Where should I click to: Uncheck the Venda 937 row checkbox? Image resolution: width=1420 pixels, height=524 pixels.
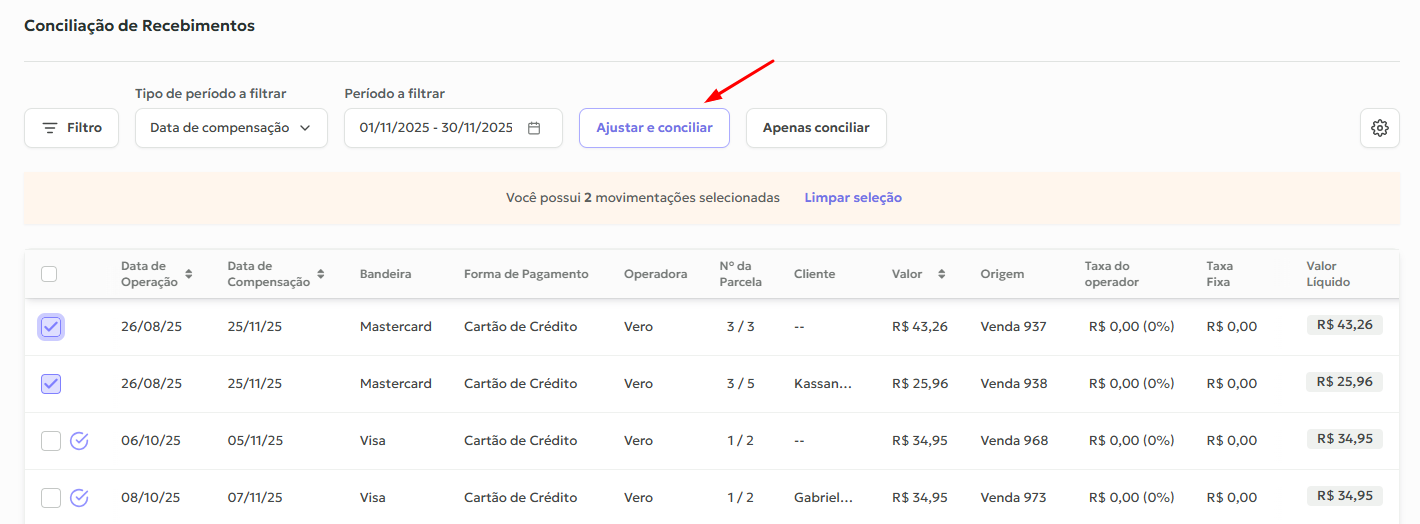[51, 327]
